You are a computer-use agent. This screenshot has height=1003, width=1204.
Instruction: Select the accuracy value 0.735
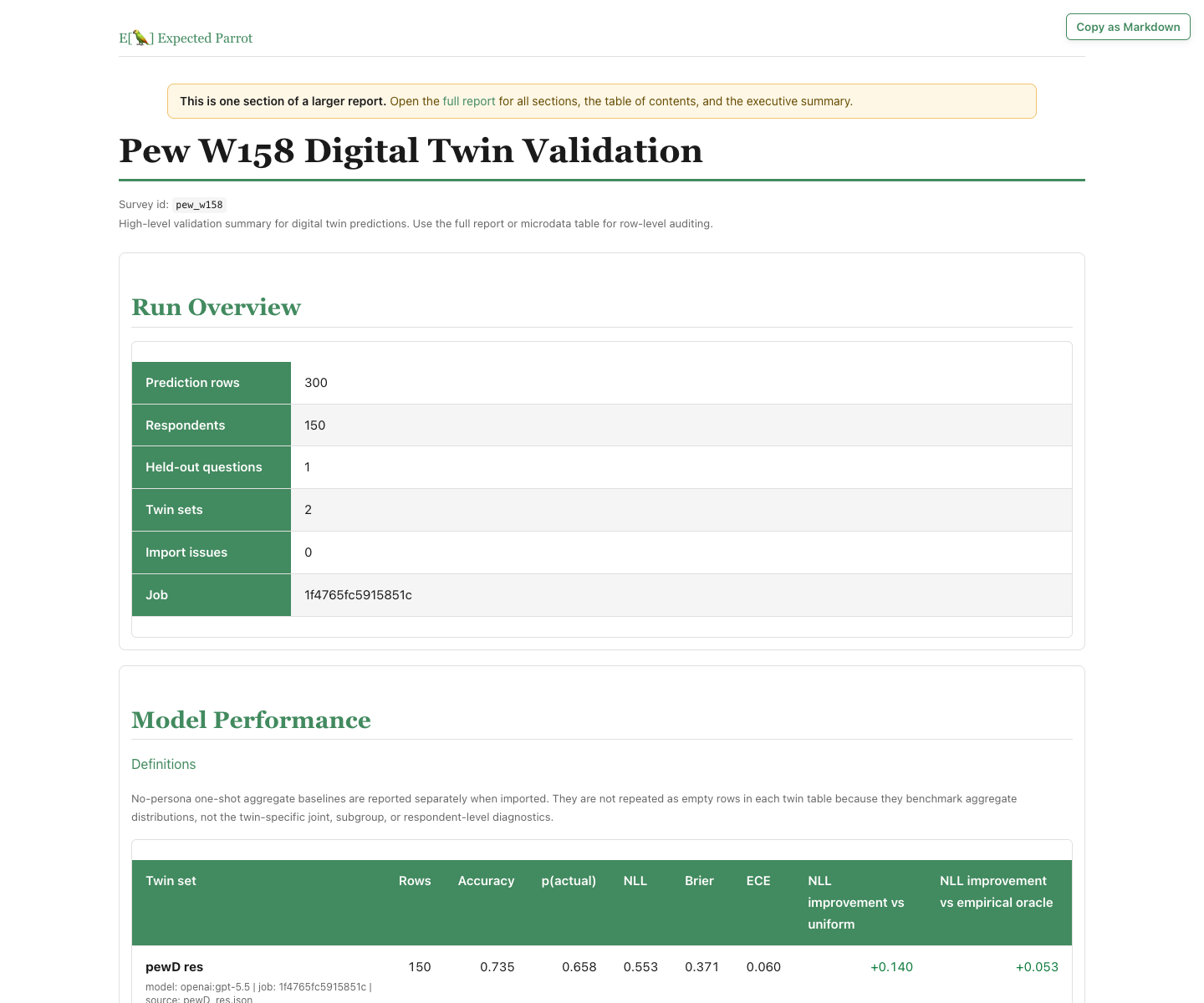497,967
